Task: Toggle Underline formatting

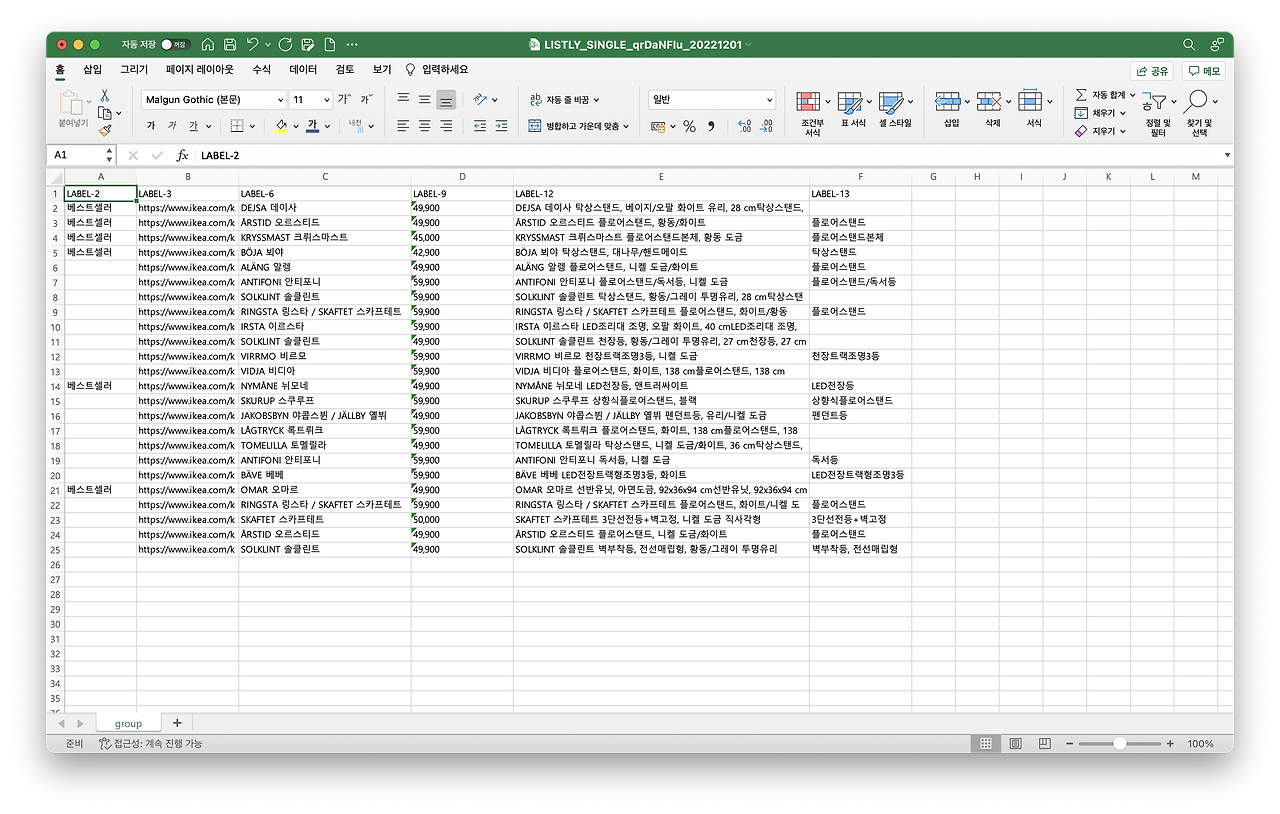Action: 193,126
